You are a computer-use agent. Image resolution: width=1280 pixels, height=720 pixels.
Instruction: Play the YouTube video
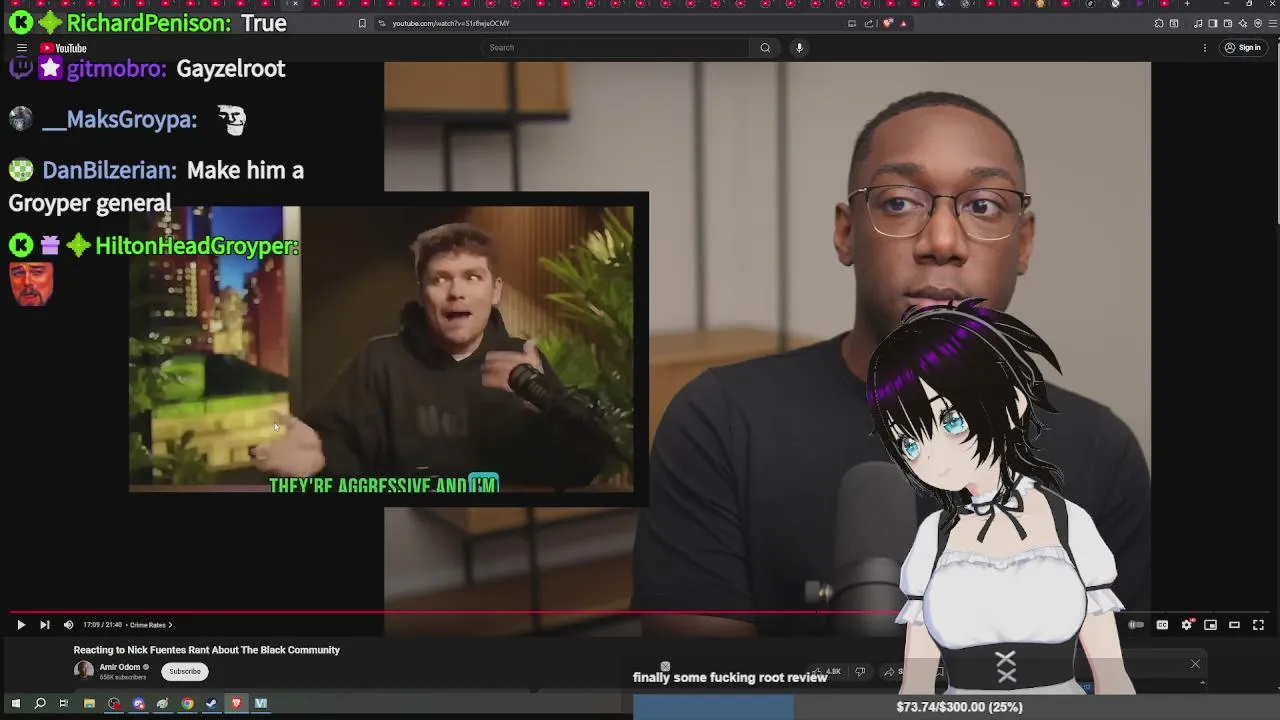[21, 625]
